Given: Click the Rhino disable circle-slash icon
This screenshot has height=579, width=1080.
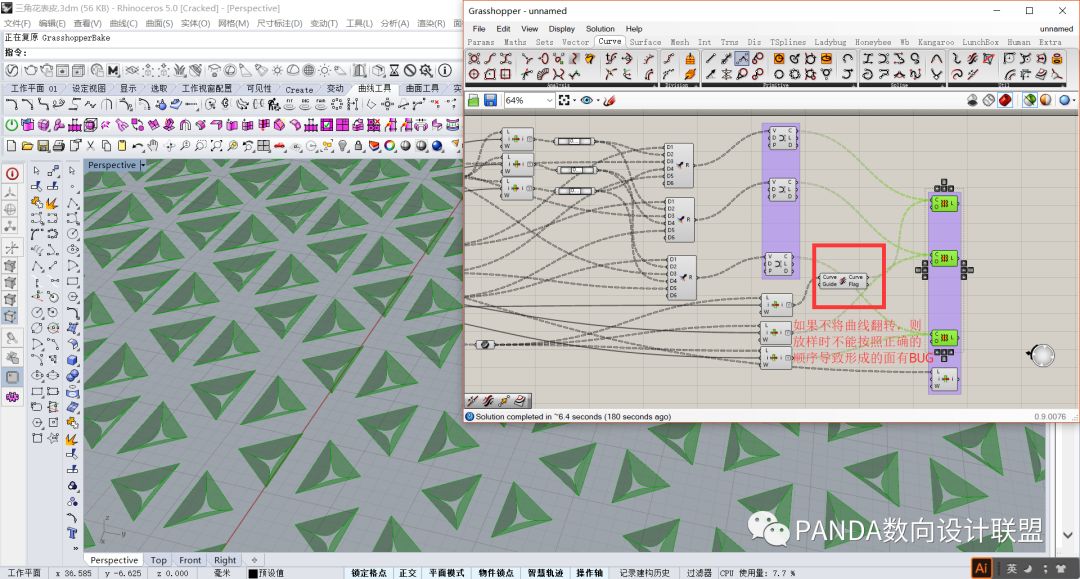Looking at the screenshot, I should [x=411, y=70].
